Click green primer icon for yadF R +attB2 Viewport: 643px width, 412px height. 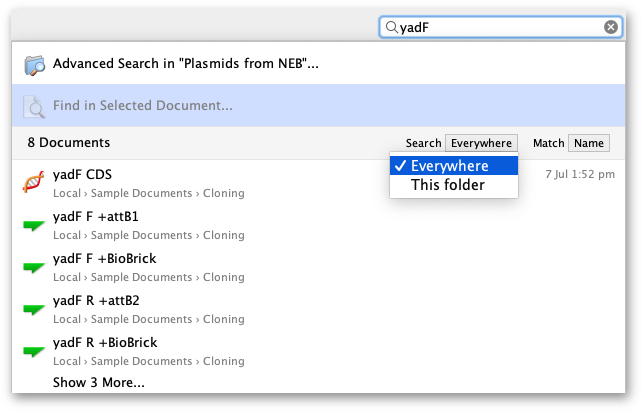34,310
